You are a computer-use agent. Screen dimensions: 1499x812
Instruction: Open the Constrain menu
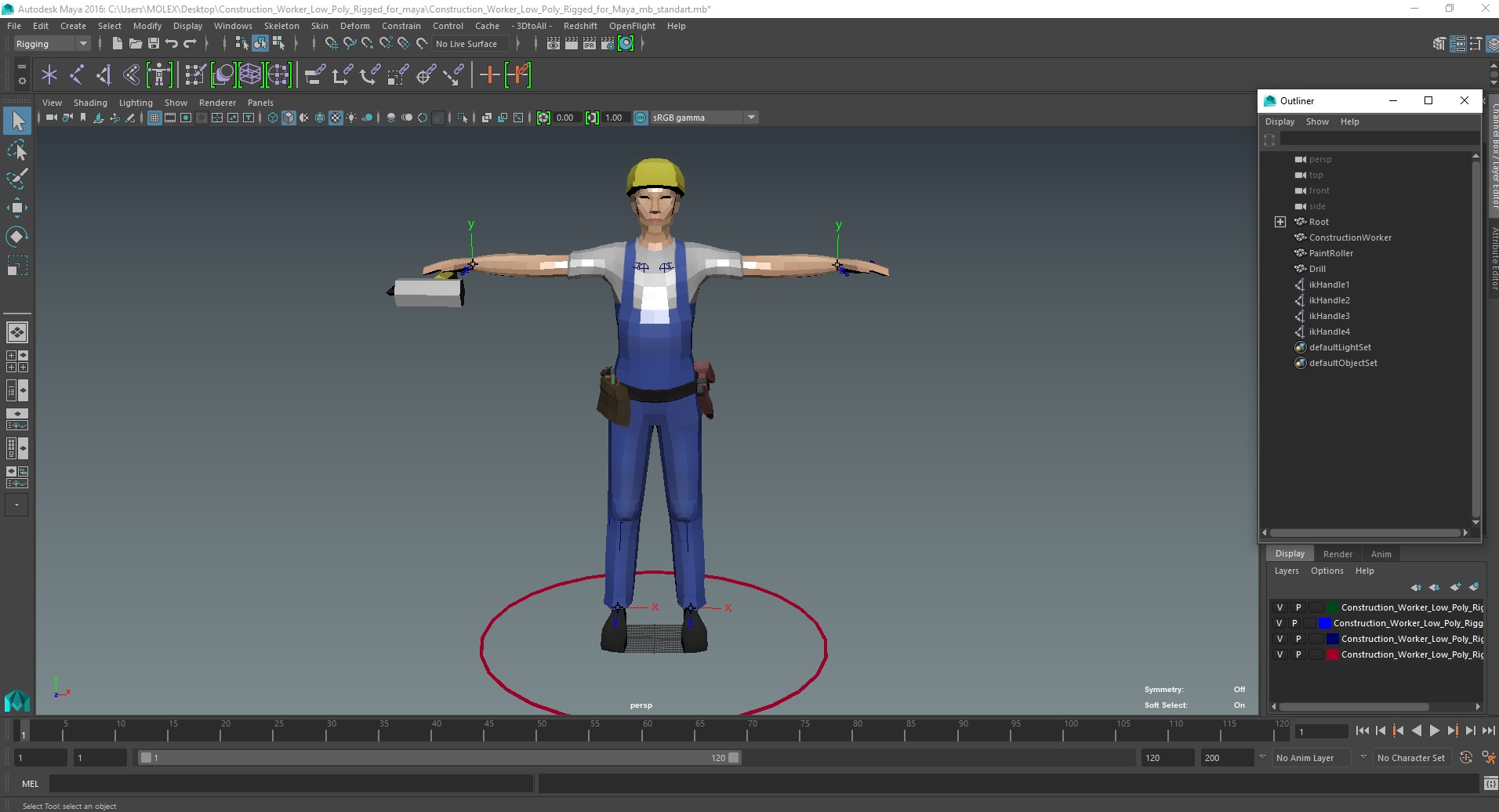pyautogui.click(x=401, y=26)
